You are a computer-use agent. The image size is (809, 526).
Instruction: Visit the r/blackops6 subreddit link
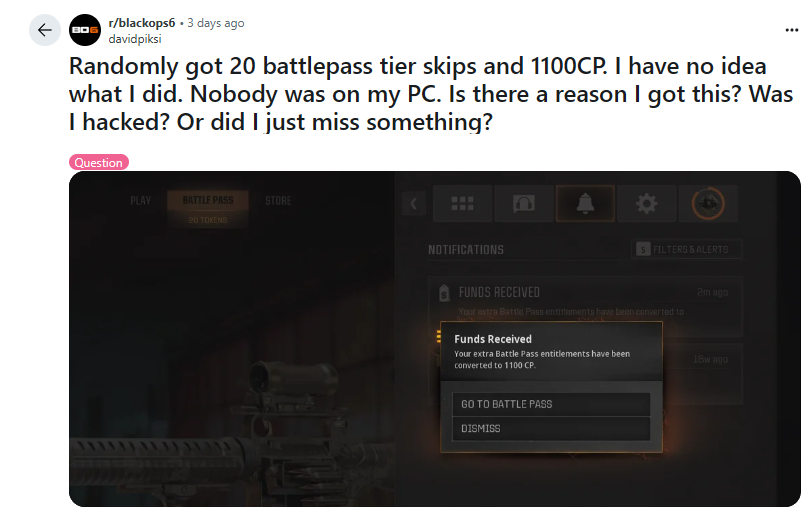pyautogui.click(x=142, y=23)
